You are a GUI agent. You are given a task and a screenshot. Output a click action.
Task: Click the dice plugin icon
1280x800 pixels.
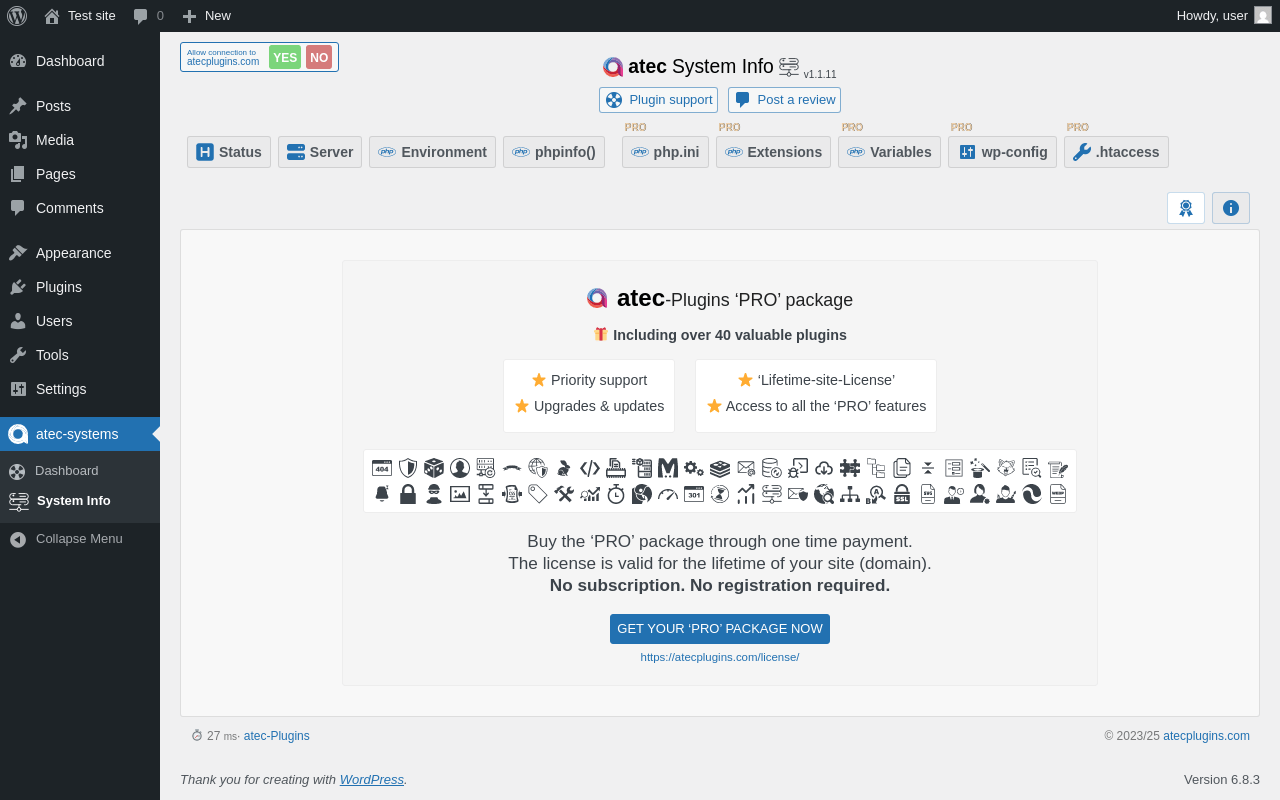pyautogui.click(x=434, y=468)
